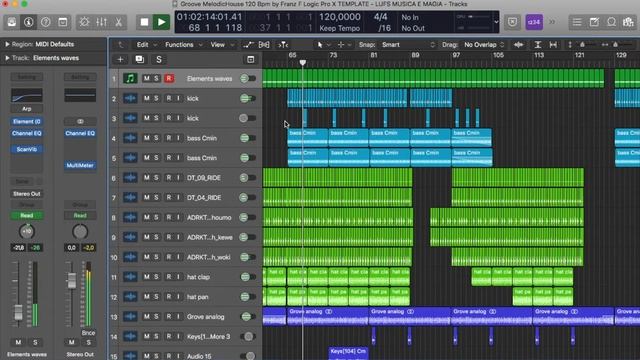The height and width of the screenshot is (360, 640).
Task: Toggle the Inspector button
Action: pyautogui.click(x=29, y=22)
